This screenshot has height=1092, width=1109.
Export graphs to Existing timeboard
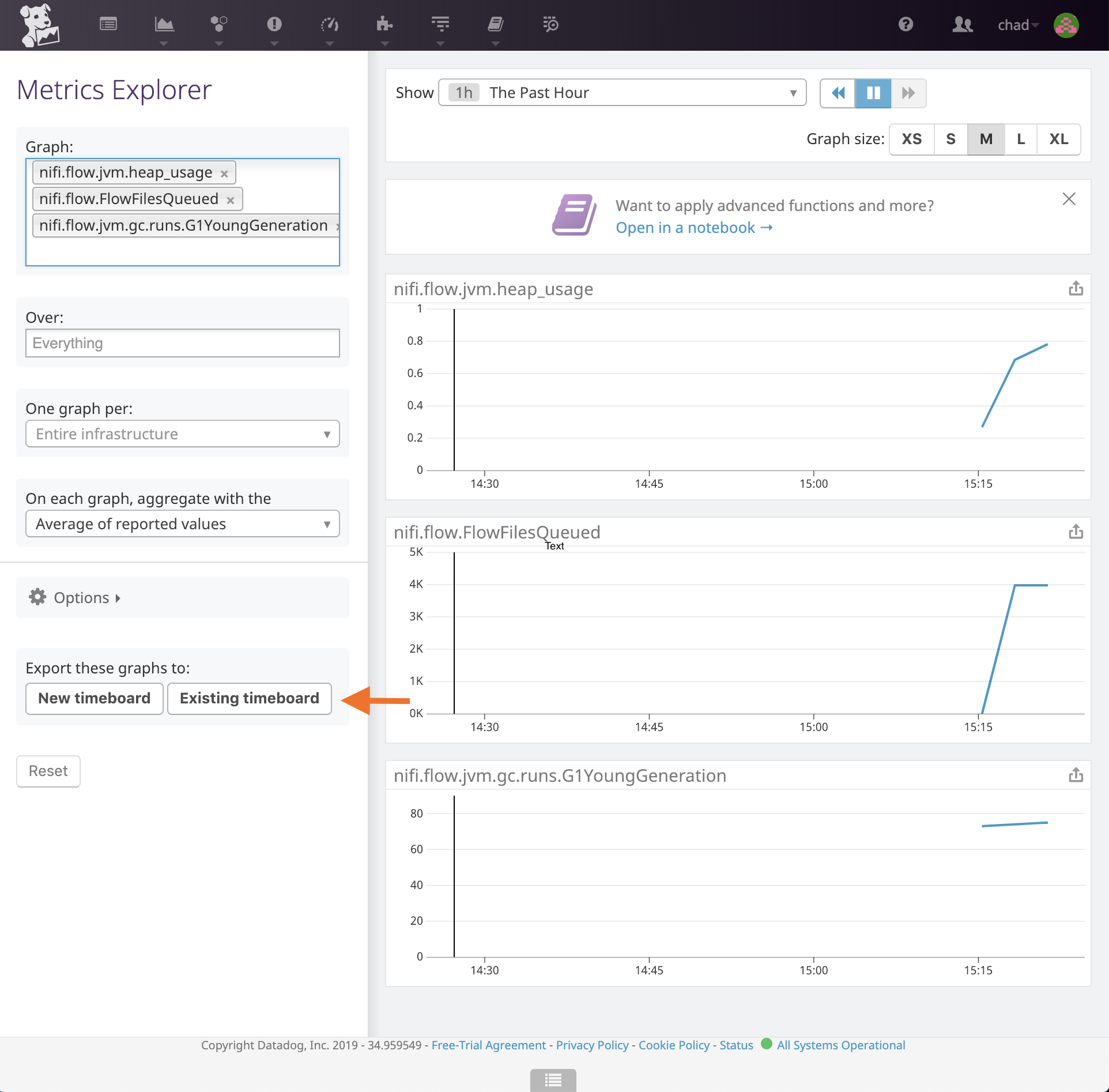point(250,698)
